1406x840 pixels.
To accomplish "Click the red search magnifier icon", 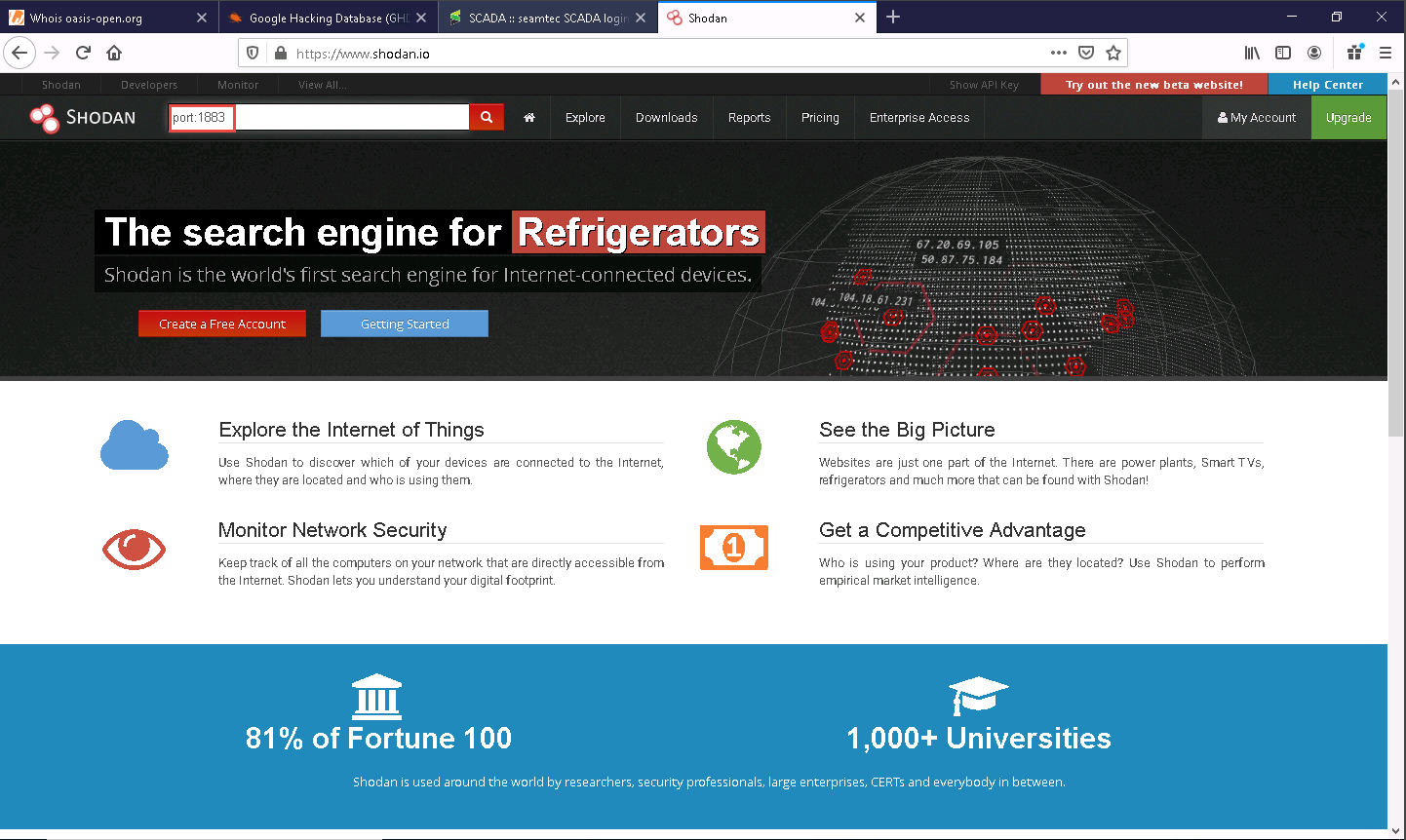I will pos(486,116).
